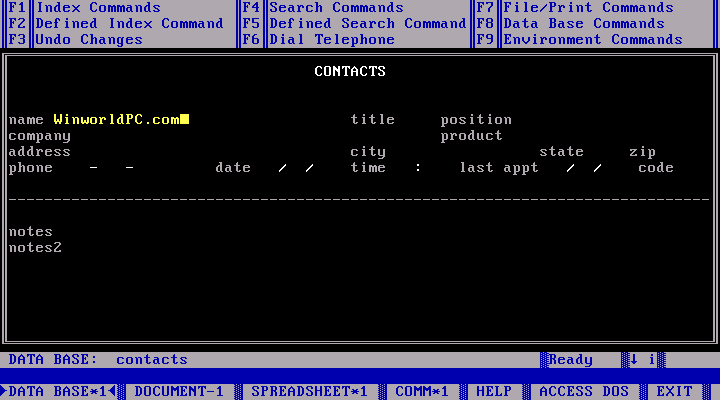The image size is (720, 400).
Task: Click the CONTACTS form heading
Action: click(350, 71)
